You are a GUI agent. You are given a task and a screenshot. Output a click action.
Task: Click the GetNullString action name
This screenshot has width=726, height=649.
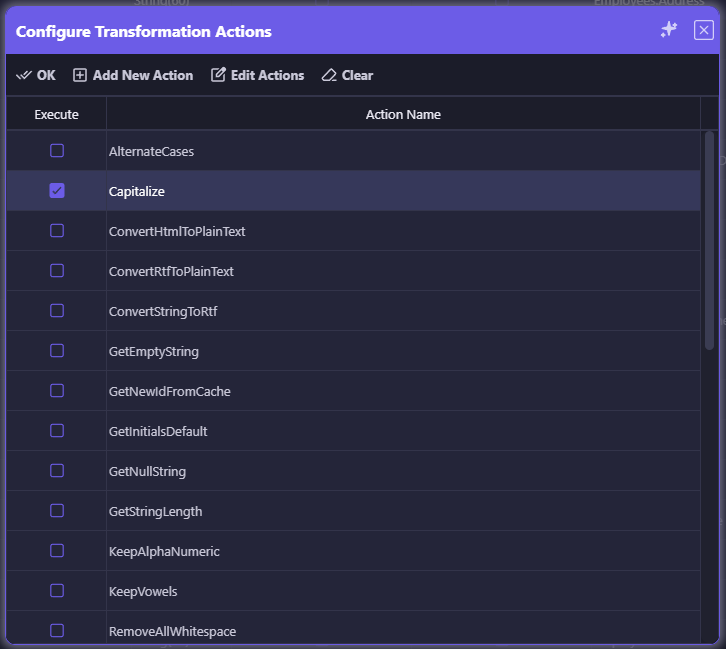pos(147,472)
